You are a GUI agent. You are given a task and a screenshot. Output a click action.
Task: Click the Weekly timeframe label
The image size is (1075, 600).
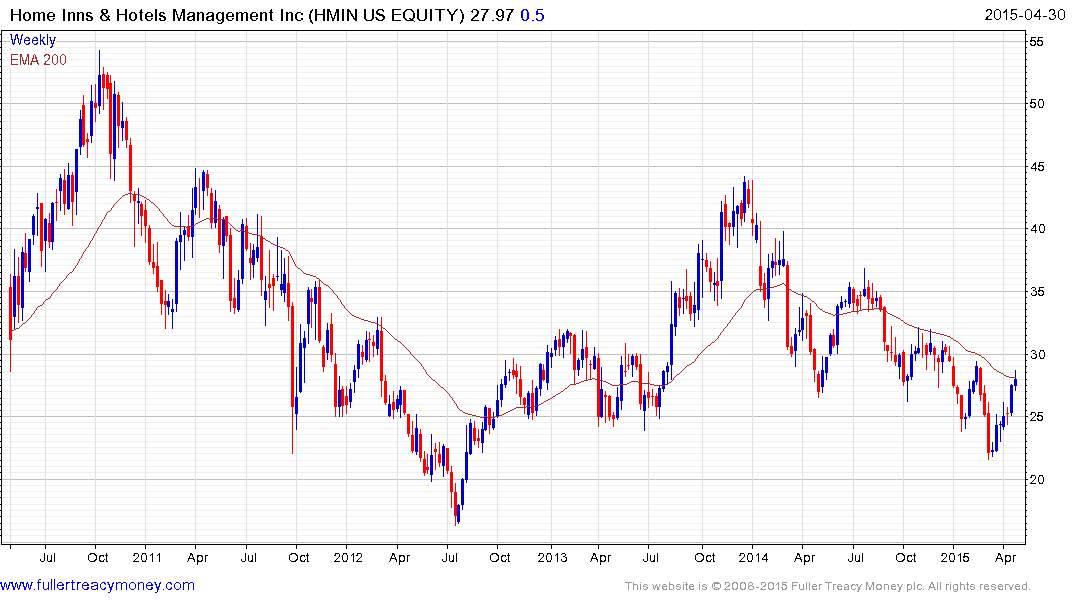(x=33, y=40)
